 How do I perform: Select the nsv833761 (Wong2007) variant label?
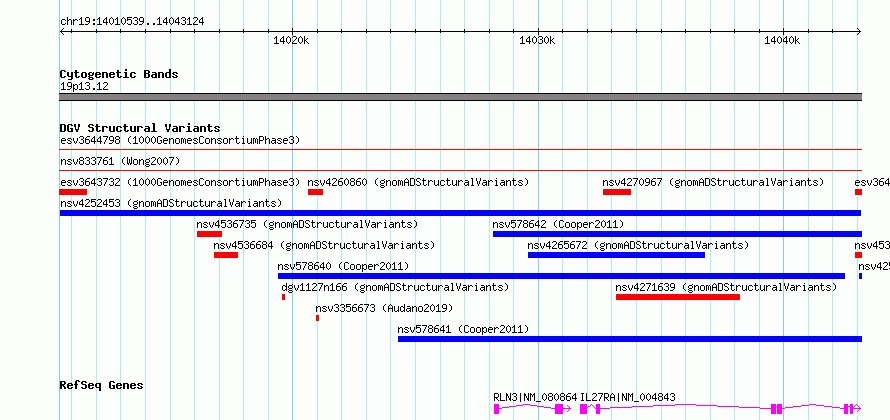coord(120,161)
